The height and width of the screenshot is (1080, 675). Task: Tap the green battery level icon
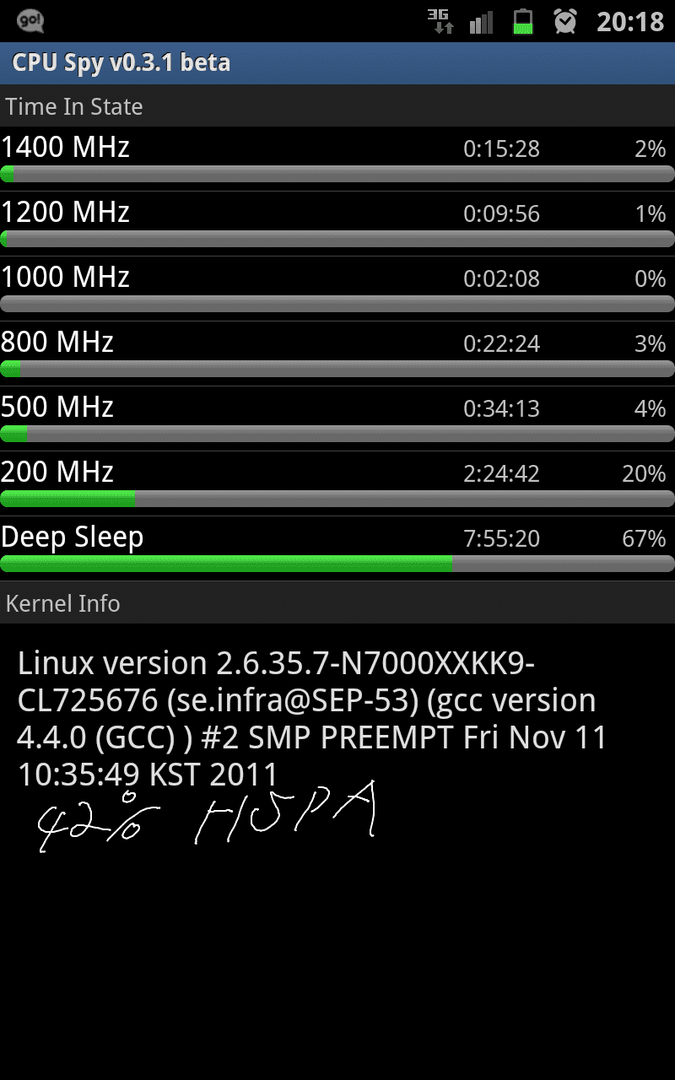523,21
